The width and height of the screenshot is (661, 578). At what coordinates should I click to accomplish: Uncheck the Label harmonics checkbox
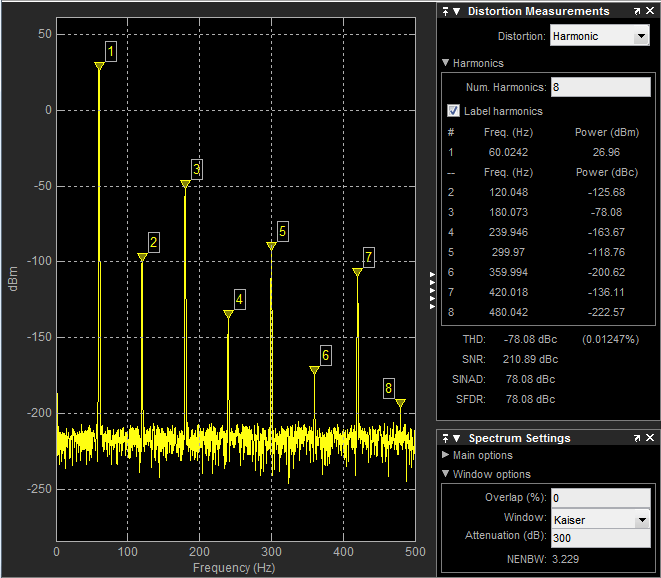coord(454,111)
